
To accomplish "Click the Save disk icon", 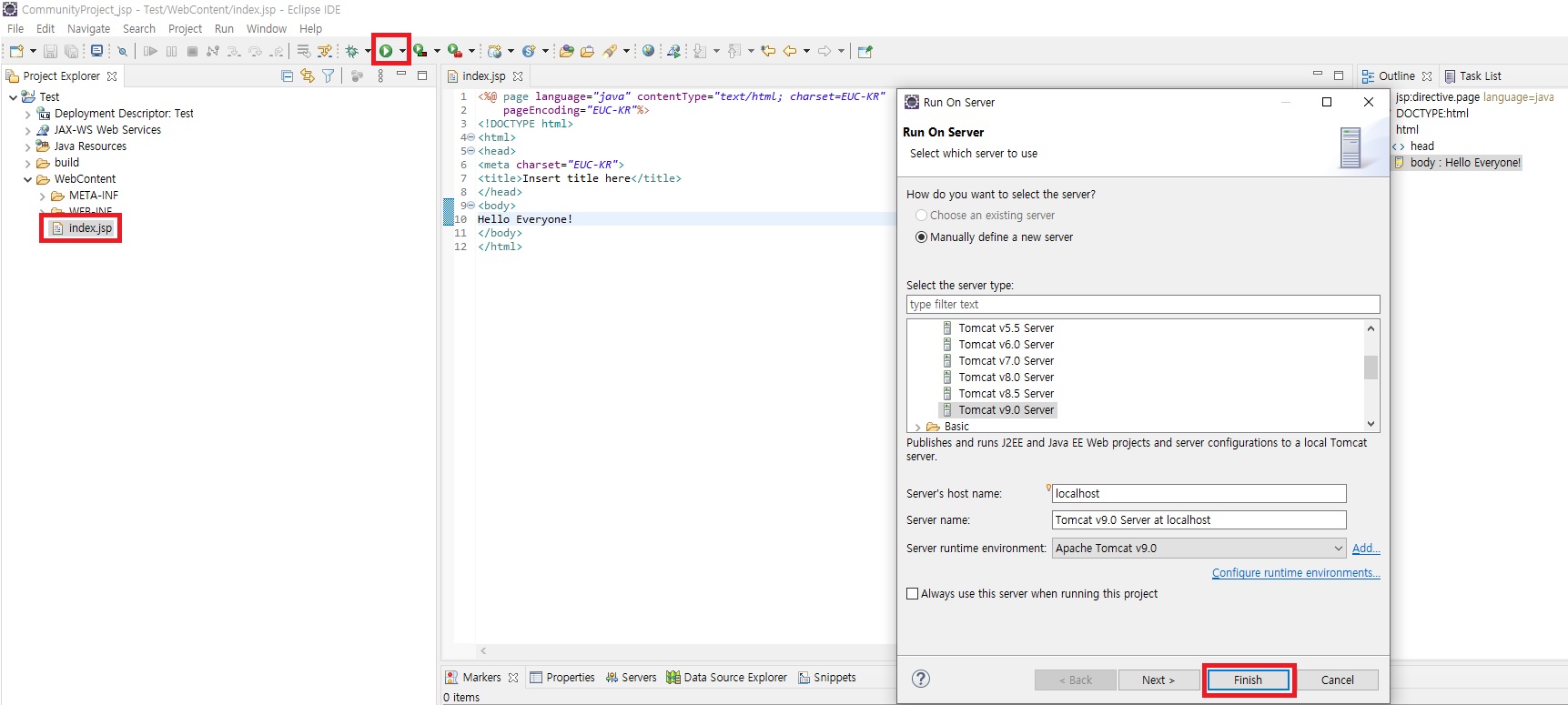I will click(51, 51).
